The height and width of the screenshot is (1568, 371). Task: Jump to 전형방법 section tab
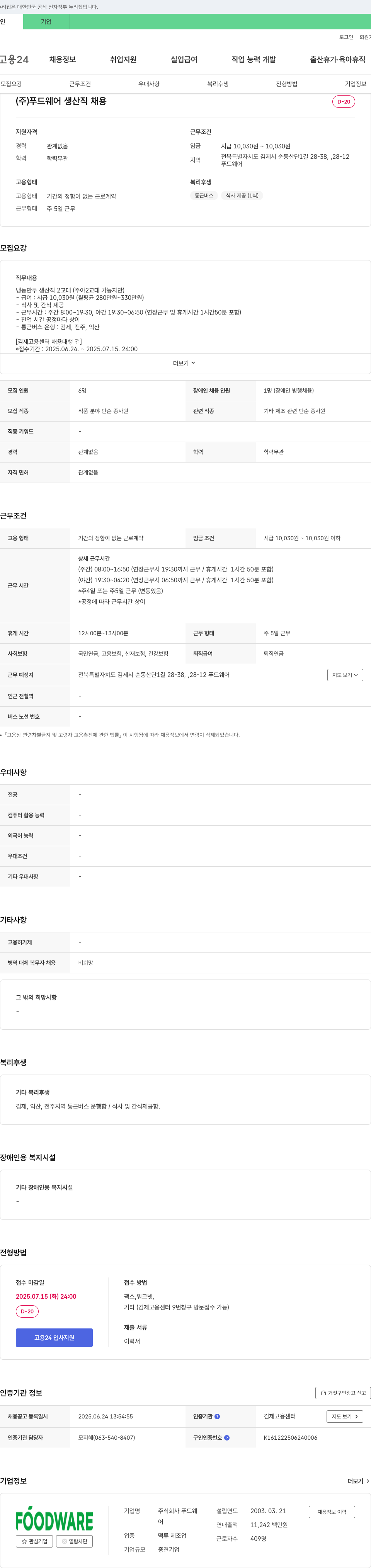[x=286, y=84]
